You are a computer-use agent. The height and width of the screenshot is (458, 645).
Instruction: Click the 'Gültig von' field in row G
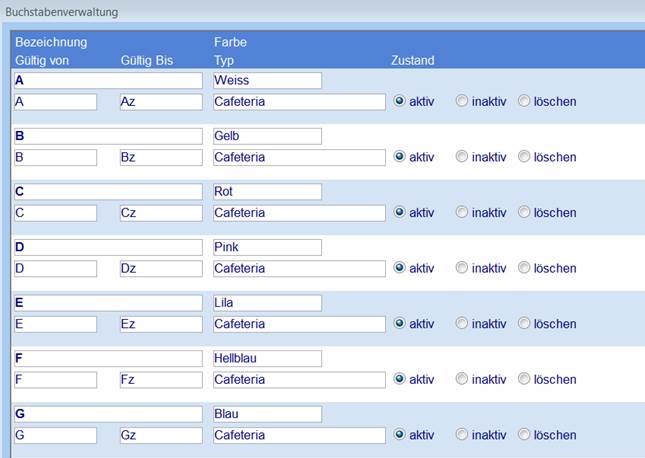[x=55, y=435]
